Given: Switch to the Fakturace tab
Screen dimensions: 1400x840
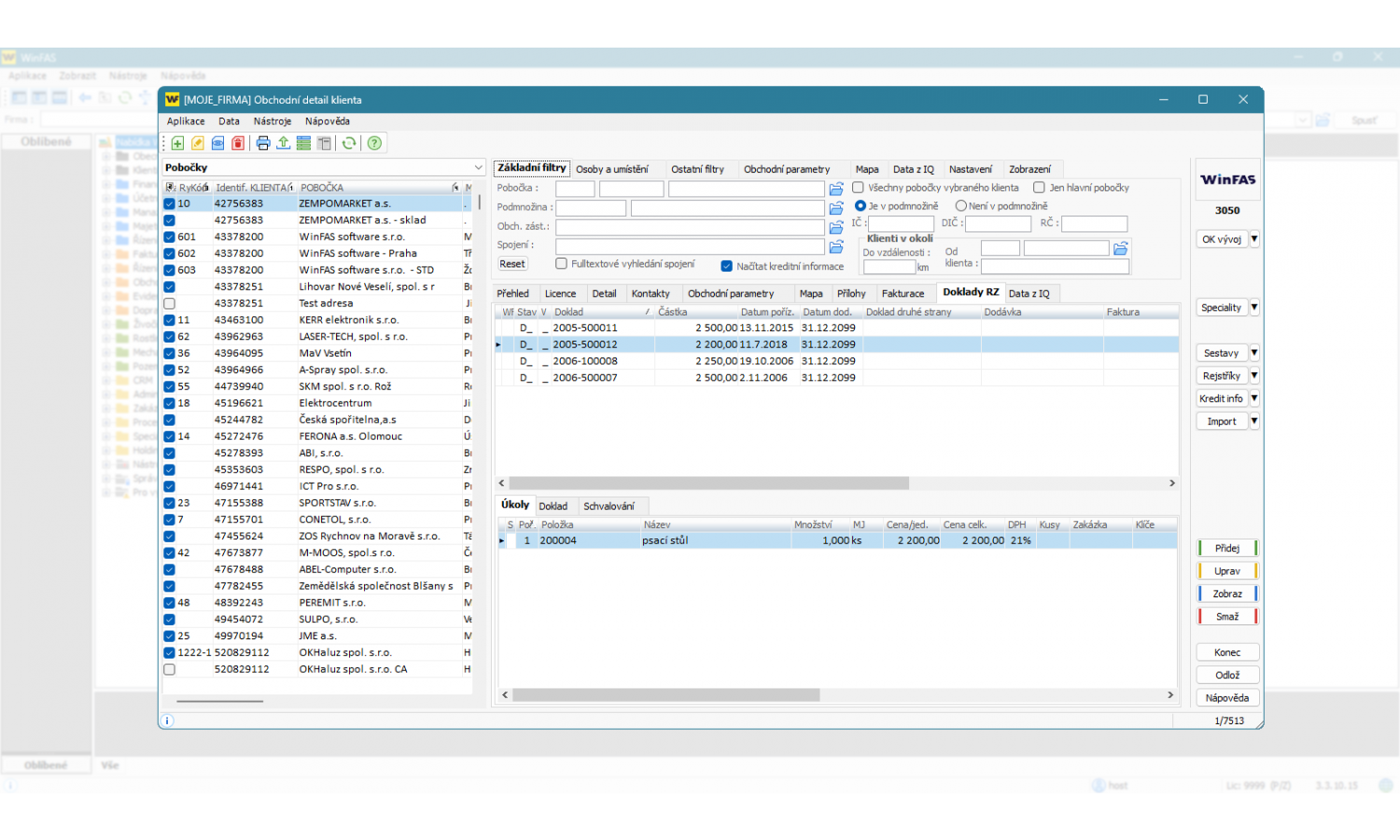Looking at the screenshot, I should pyautogui.click(x=903, y=293).
